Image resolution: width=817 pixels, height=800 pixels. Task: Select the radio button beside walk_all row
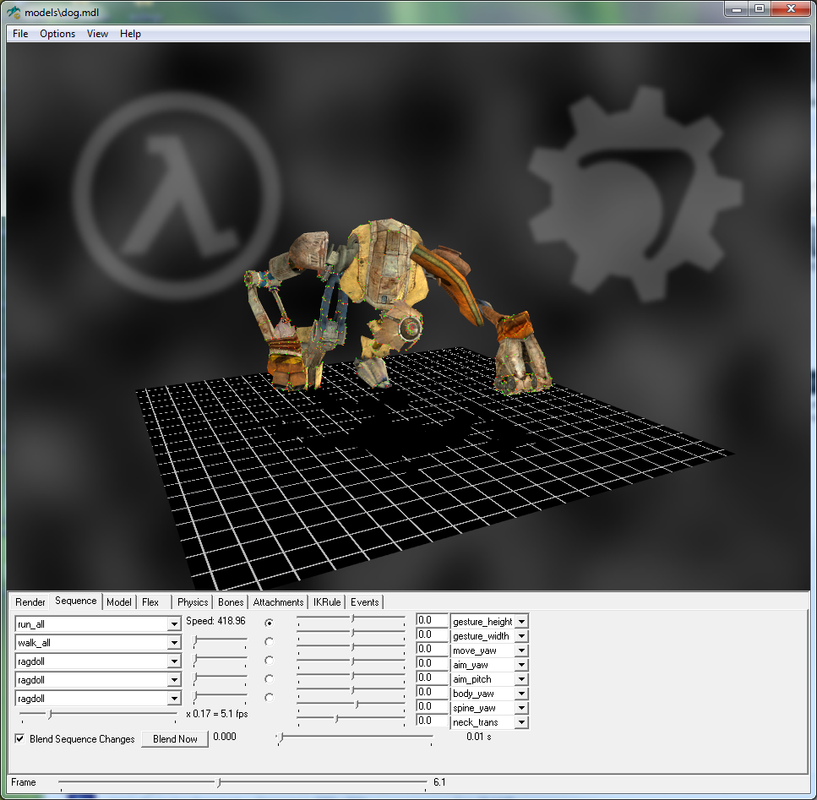tap(269, 642)
